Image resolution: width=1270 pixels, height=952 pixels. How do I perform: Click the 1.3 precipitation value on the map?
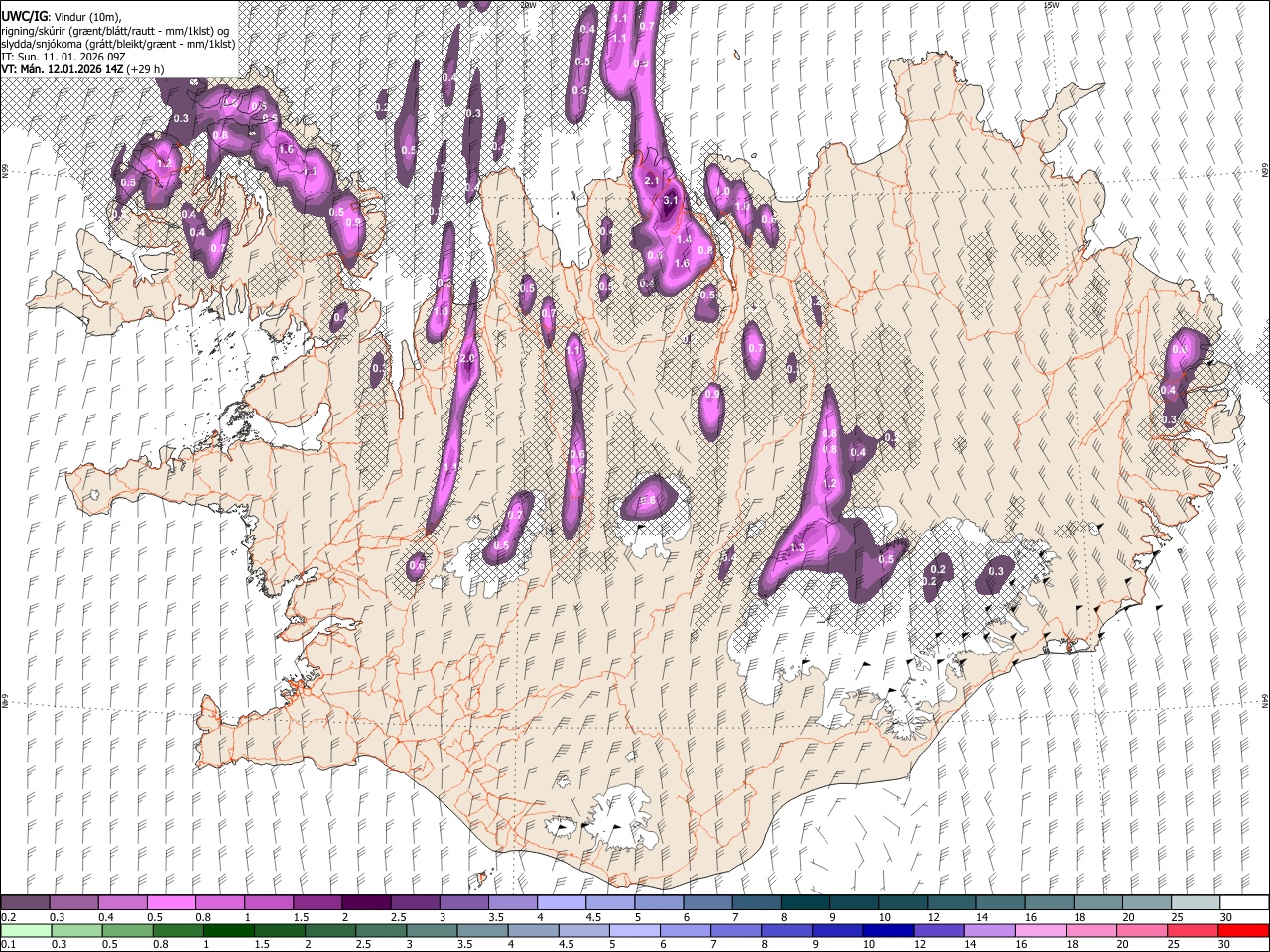pyautogui.click(x=797, y=547)
